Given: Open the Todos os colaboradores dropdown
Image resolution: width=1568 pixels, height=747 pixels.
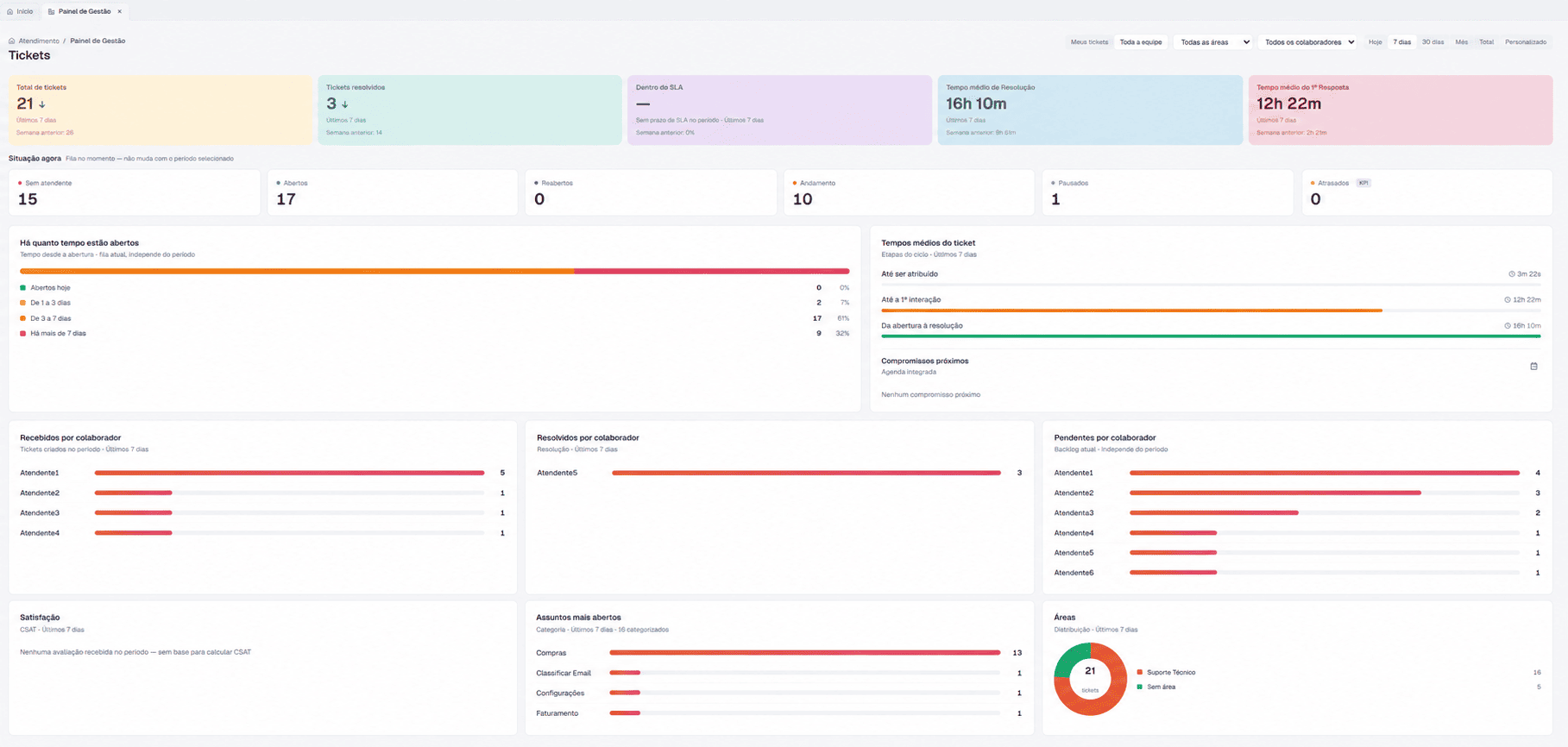Looking at the screenshot, I should (1308, 42).
